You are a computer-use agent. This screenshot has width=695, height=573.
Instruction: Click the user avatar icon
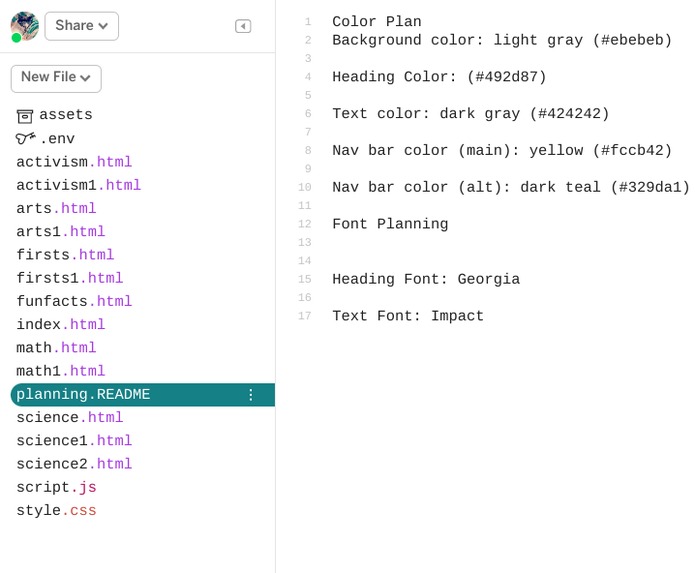point(25,26)
